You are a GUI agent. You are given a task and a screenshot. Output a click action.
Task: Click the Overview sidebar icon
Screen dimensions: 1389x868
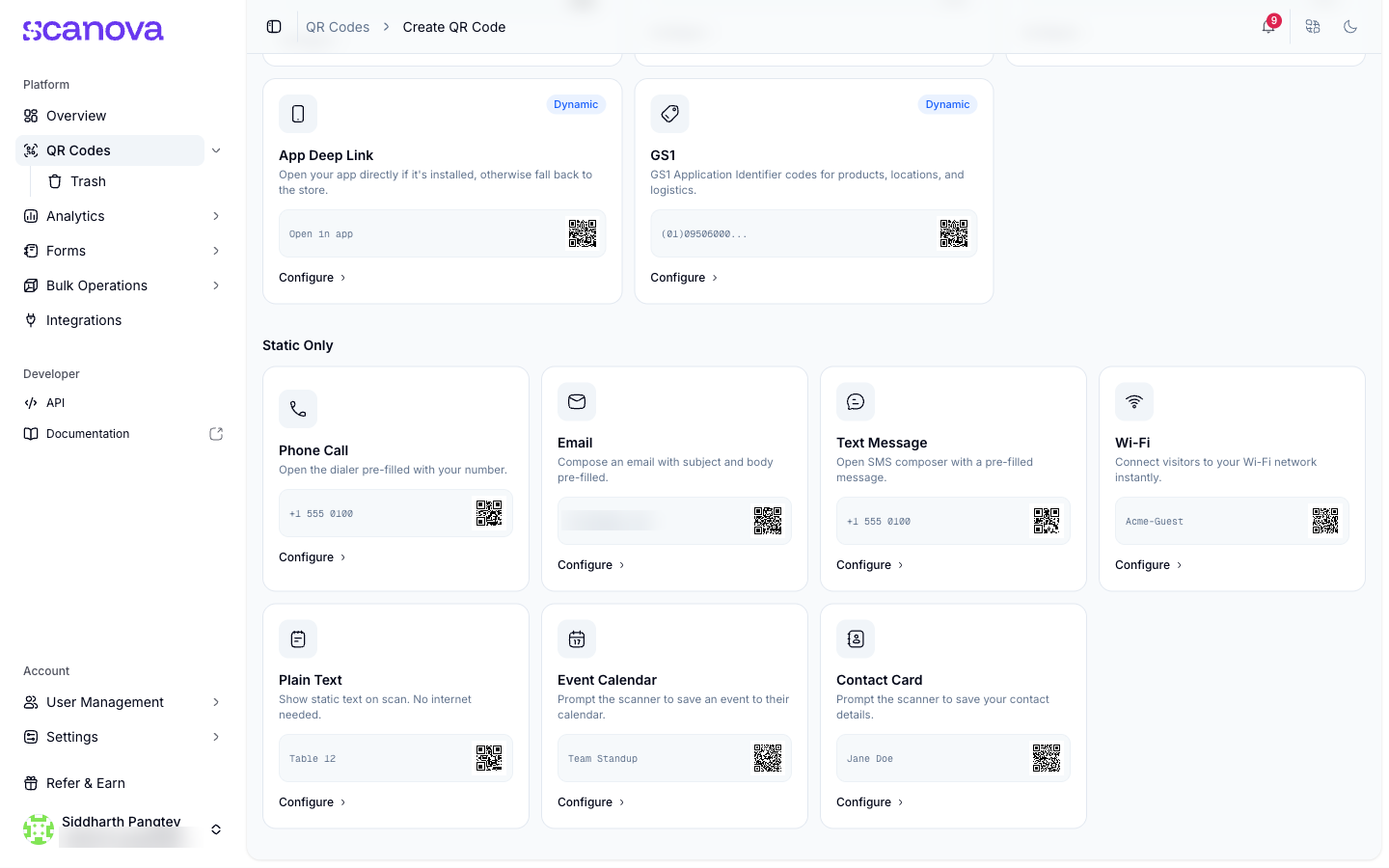point(31,116)
